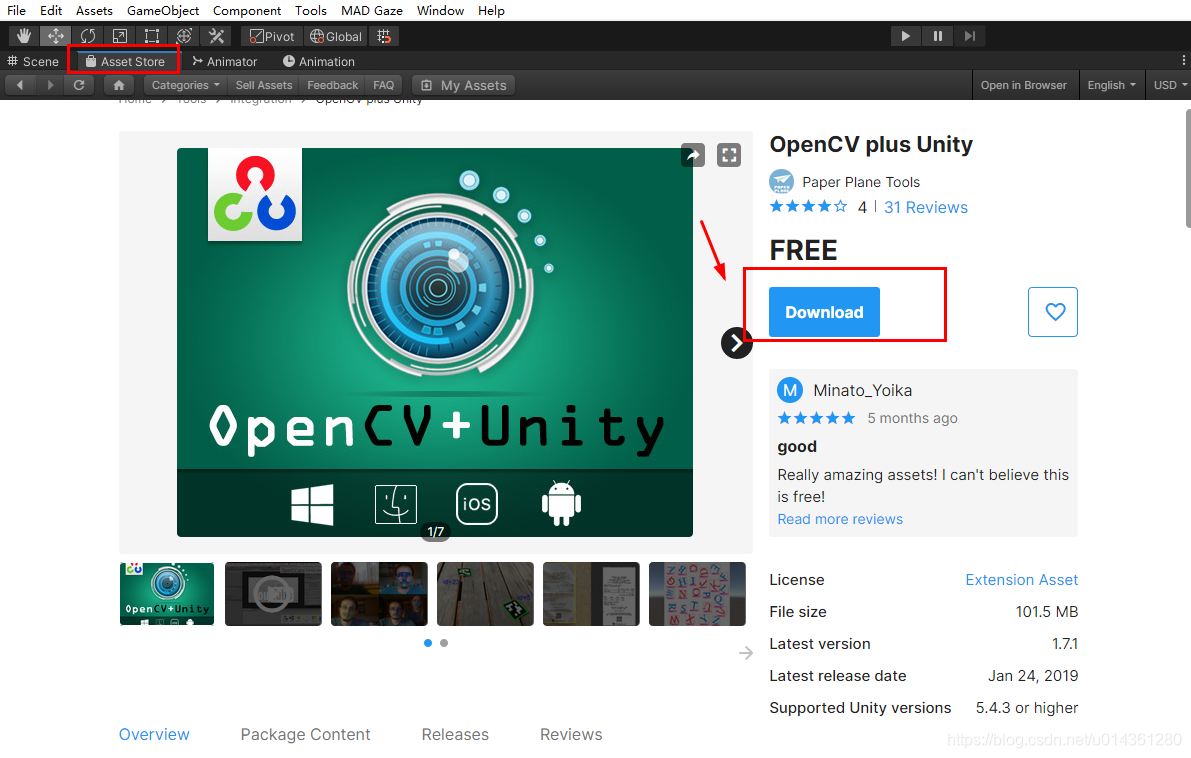Advance thumbnails with right arrow
The image size is (1191, 758).
746,653
